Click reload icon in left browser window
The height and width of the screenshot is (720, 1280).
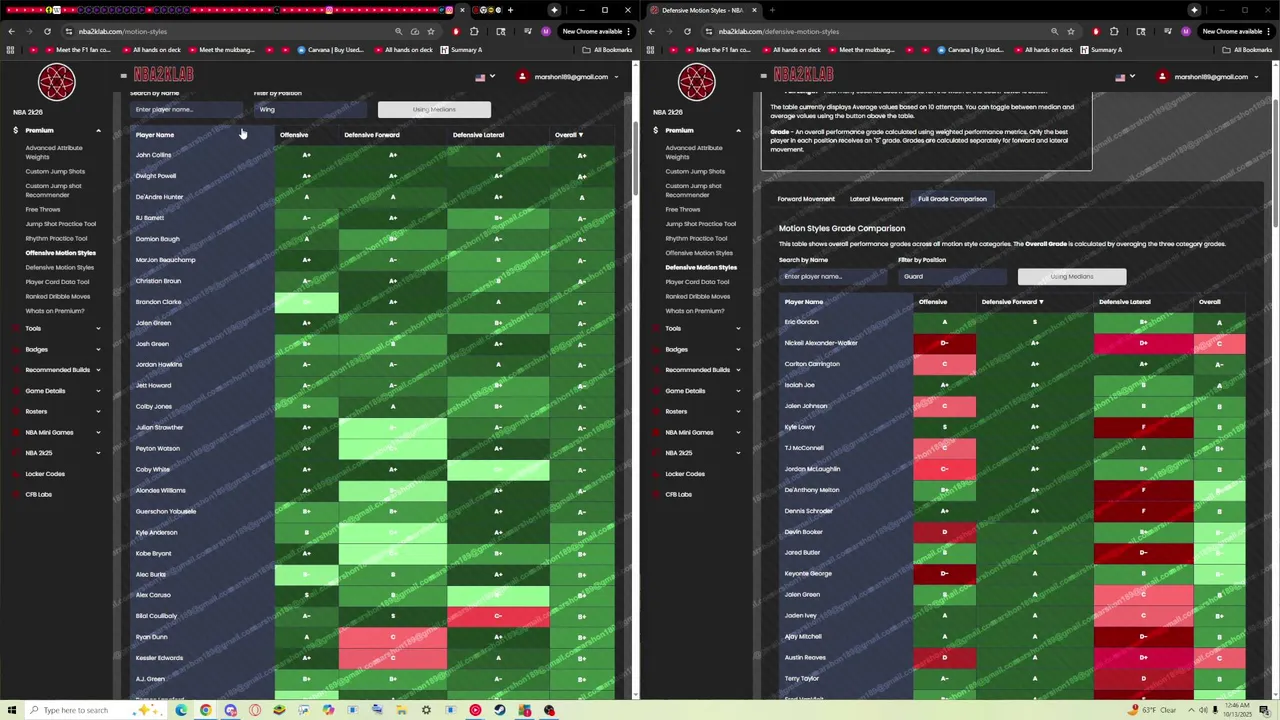pyautogui.click(x=47, y=31)
